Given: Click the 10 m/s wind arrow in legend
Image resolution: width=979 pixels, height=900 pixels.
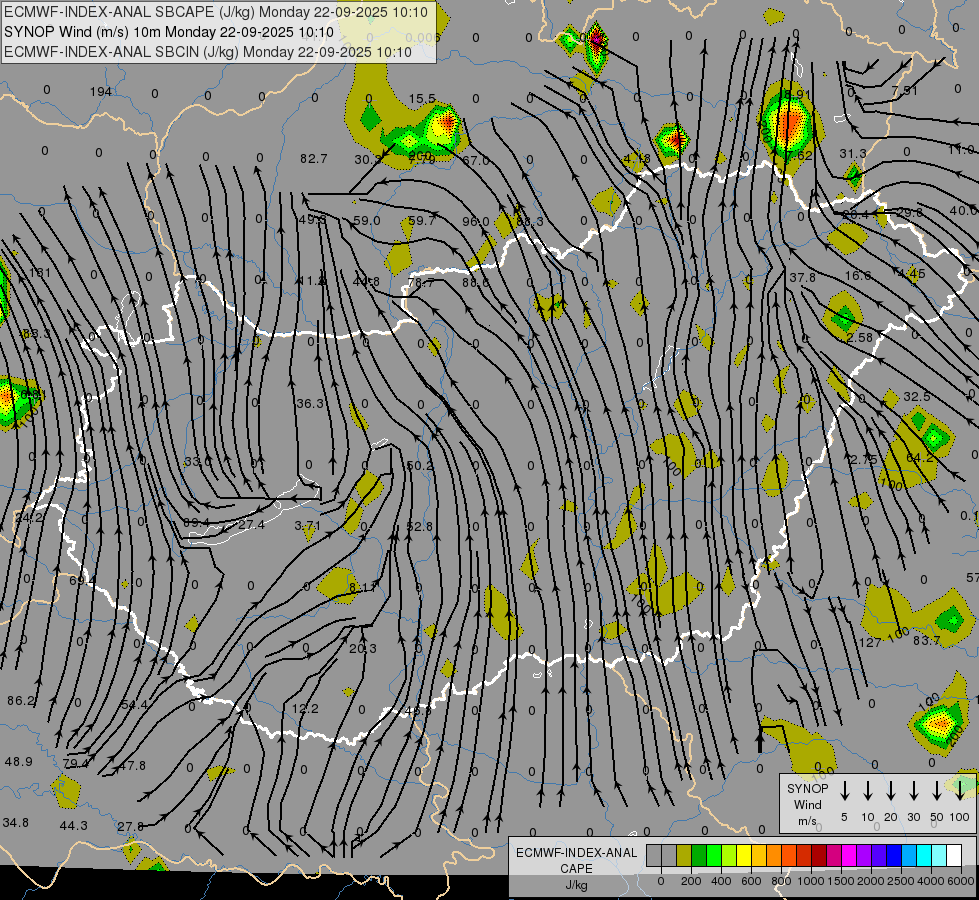Looking at the screenshot, I should (x=868, y=791).
